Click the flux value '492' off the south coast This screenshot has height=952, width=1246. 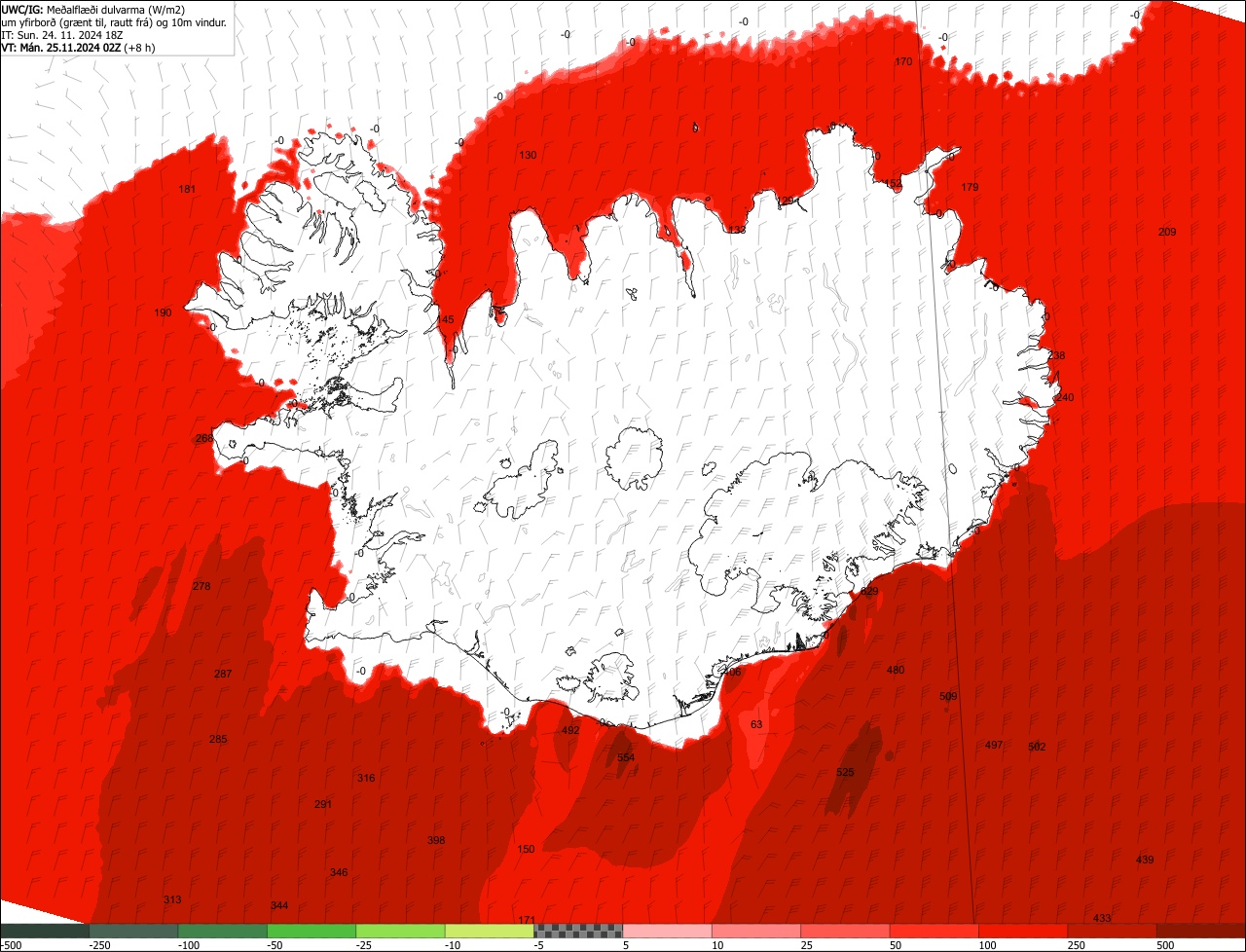(570, 730)
